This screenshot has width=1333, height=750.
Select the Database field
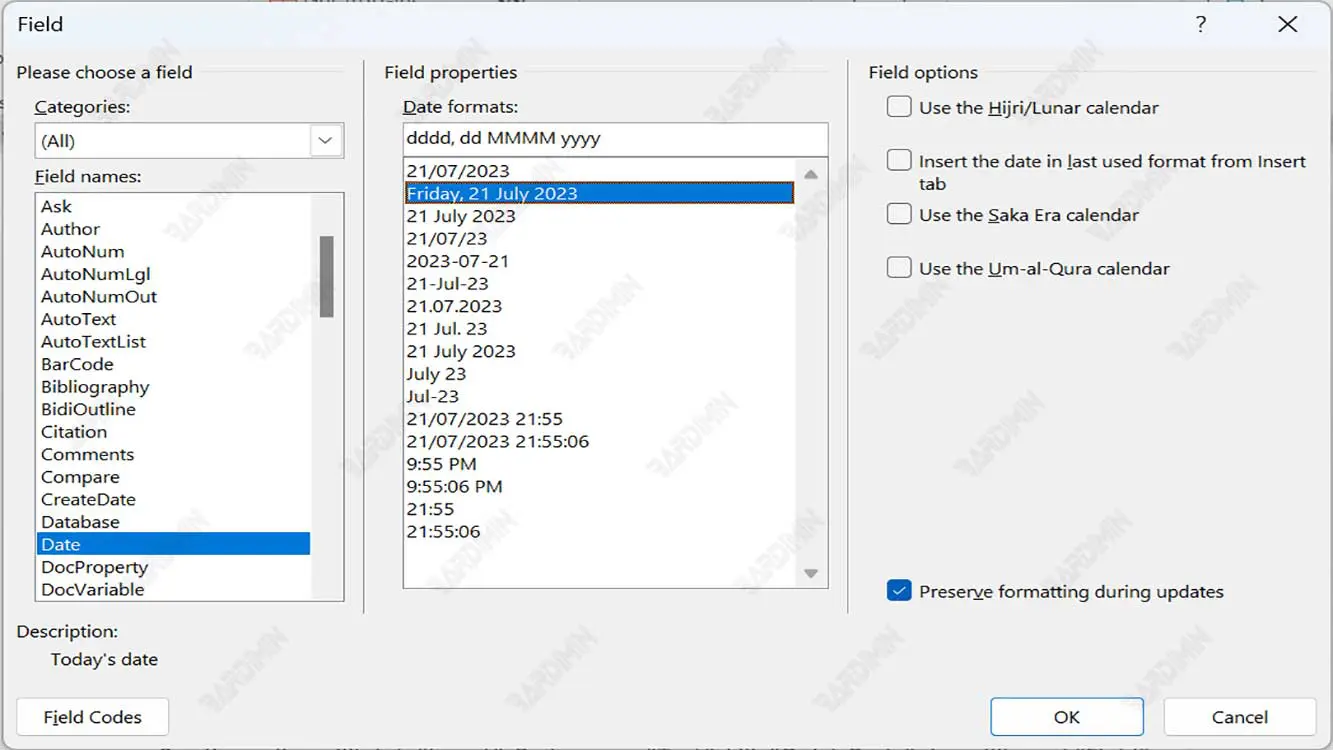point(80,522)
